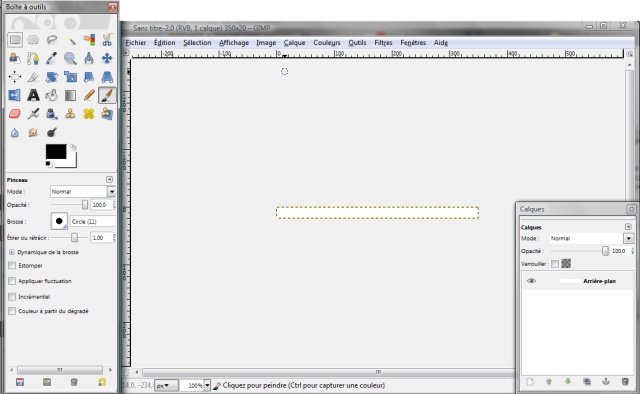Select the Blend gradient tool
The height and width of the screenshot is (394, 640).
coord(70,96)
